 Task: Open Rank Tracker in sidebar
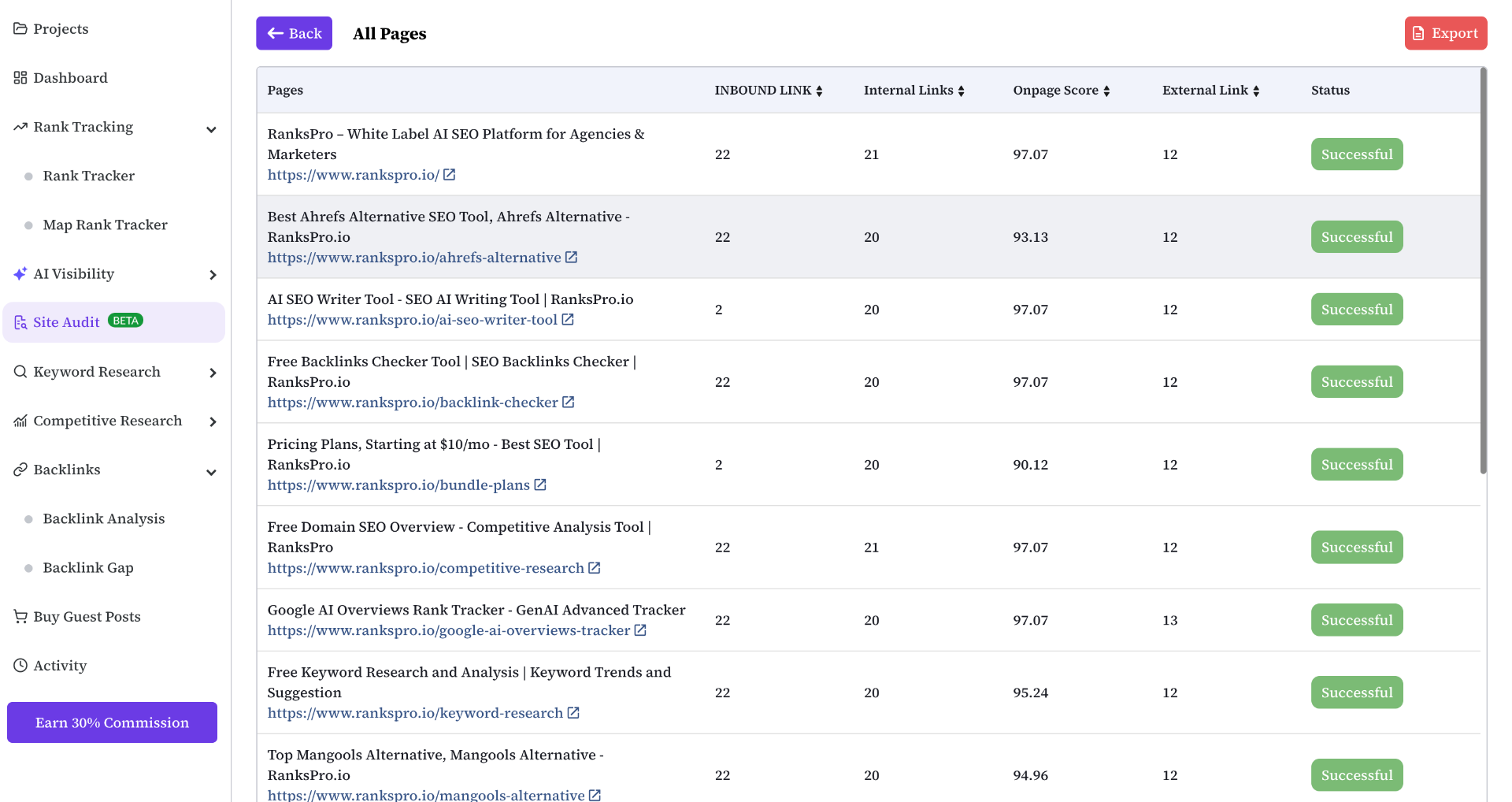[88, 176]
